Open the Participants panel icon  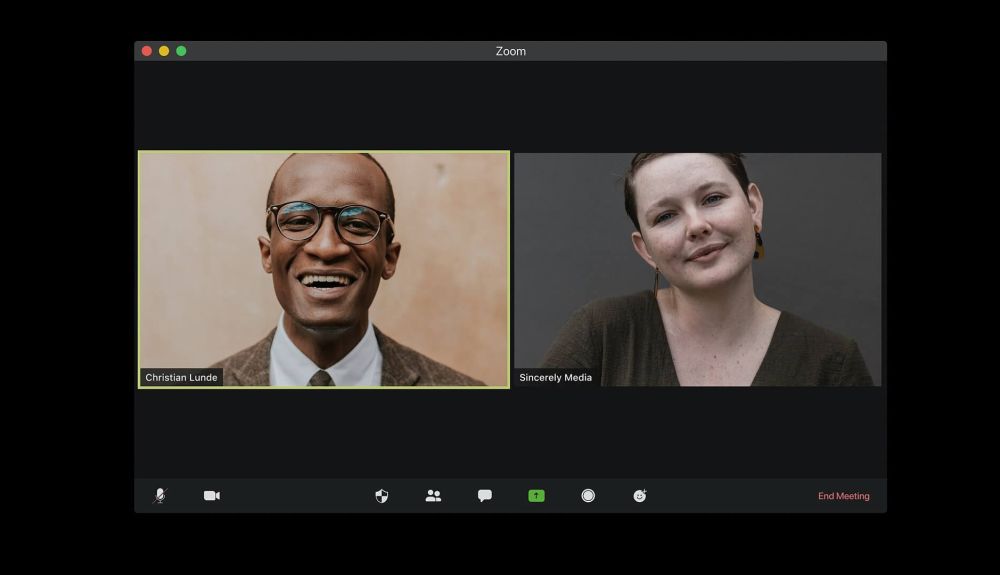click(x=433, y=495)
